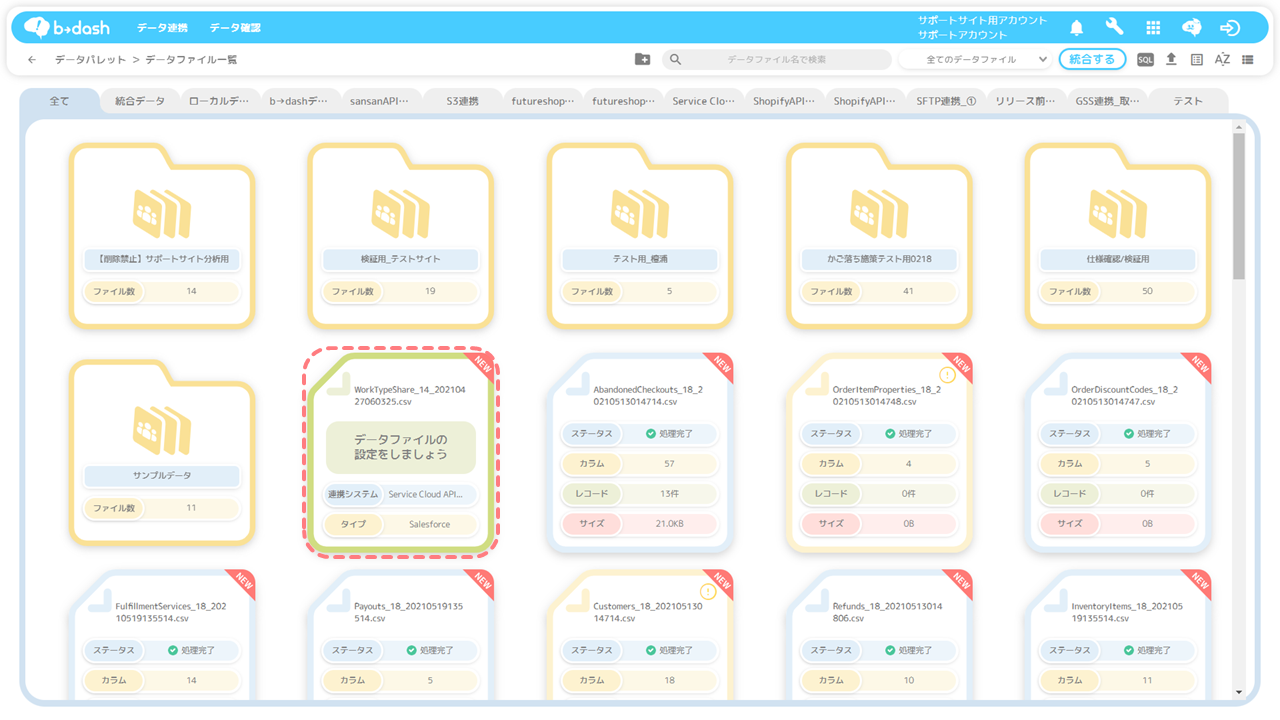1280x720 pixels.
Task: Click the かご落ち施策テスト用0218 folder name
Action: pos(879,260)
